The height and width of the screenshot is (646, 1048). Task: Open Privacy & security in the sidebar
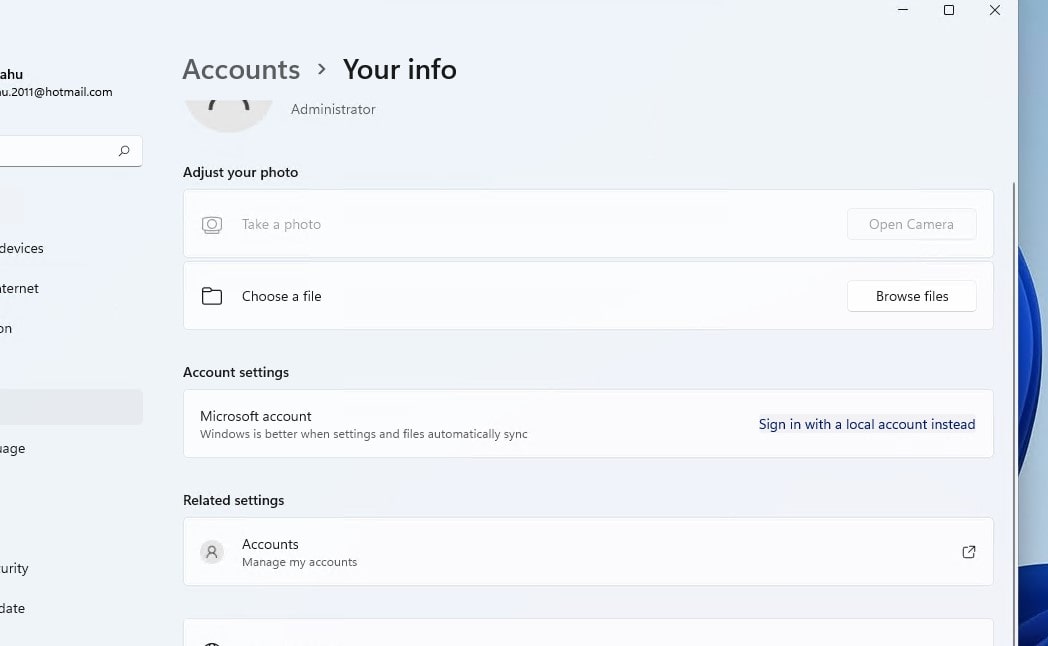tap(15, 568)
